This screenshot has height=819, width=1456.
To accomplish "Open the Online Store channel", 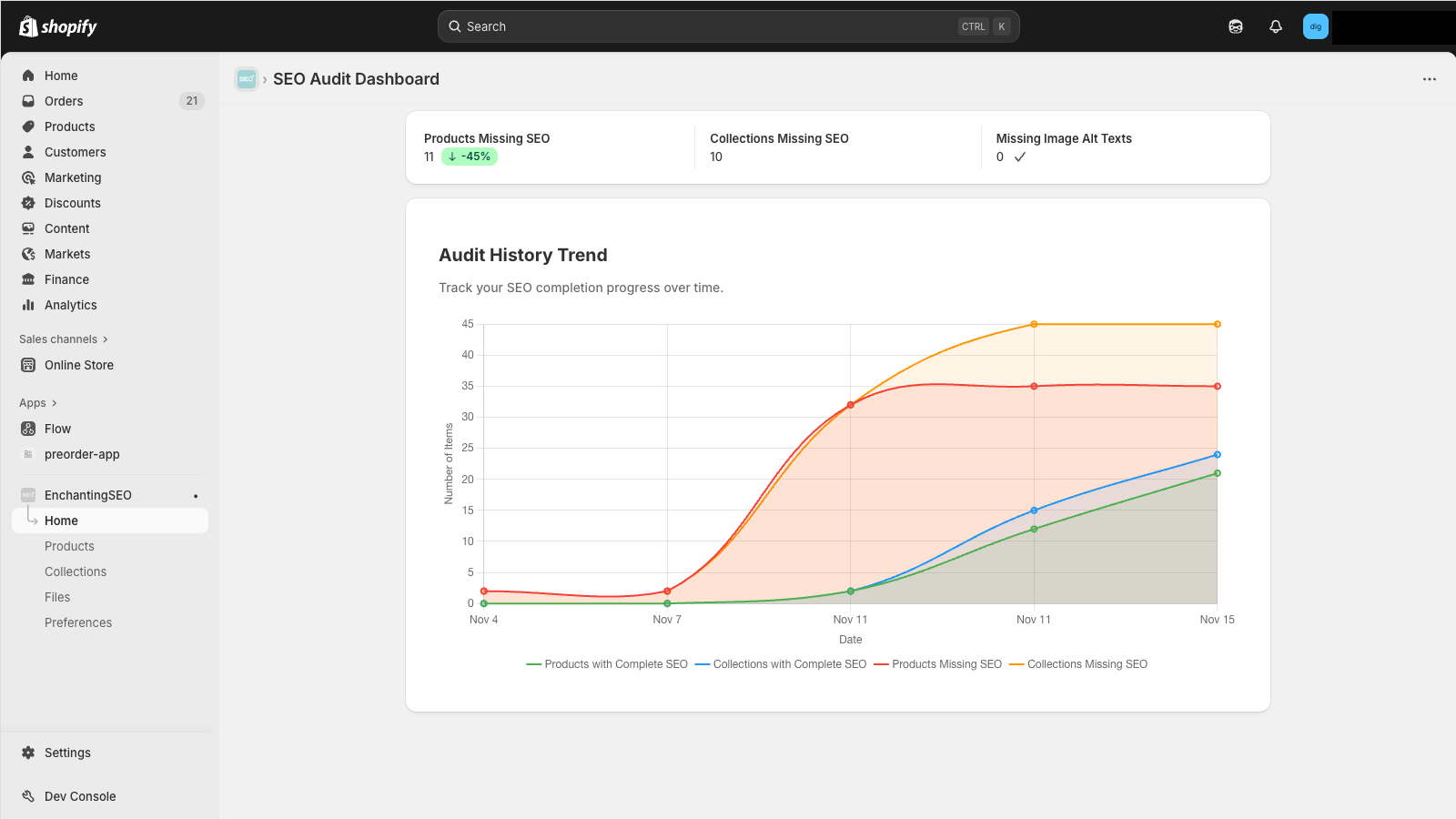I will (79, 365).
